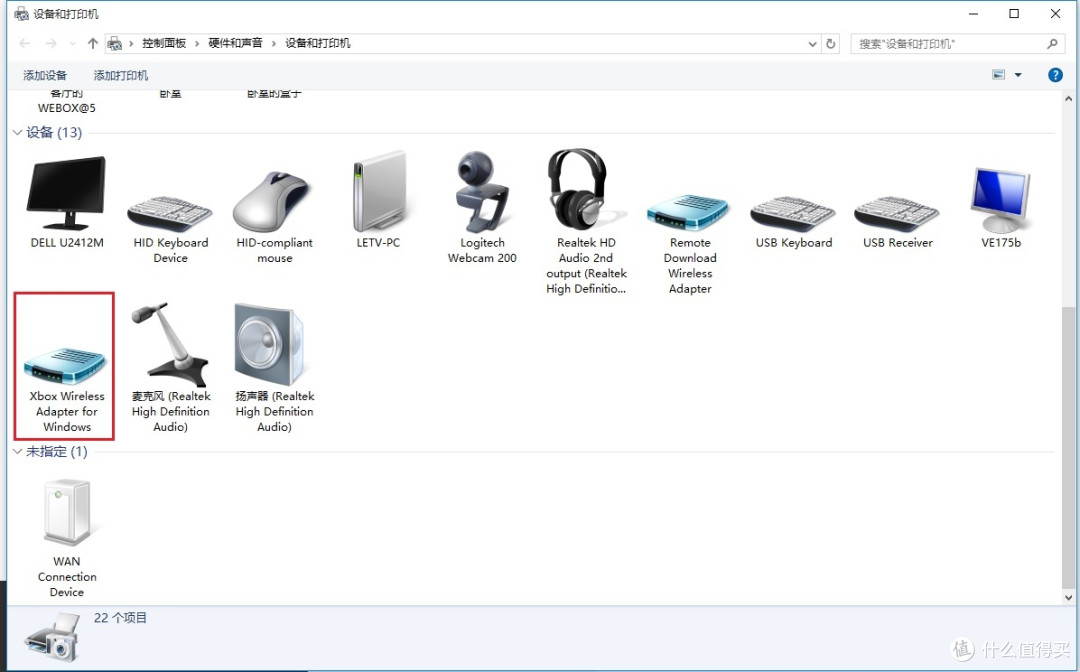This screenshot has height=672, width=1080.
Task: Click the scrollbar down arrow
Action: point(1068,598)
